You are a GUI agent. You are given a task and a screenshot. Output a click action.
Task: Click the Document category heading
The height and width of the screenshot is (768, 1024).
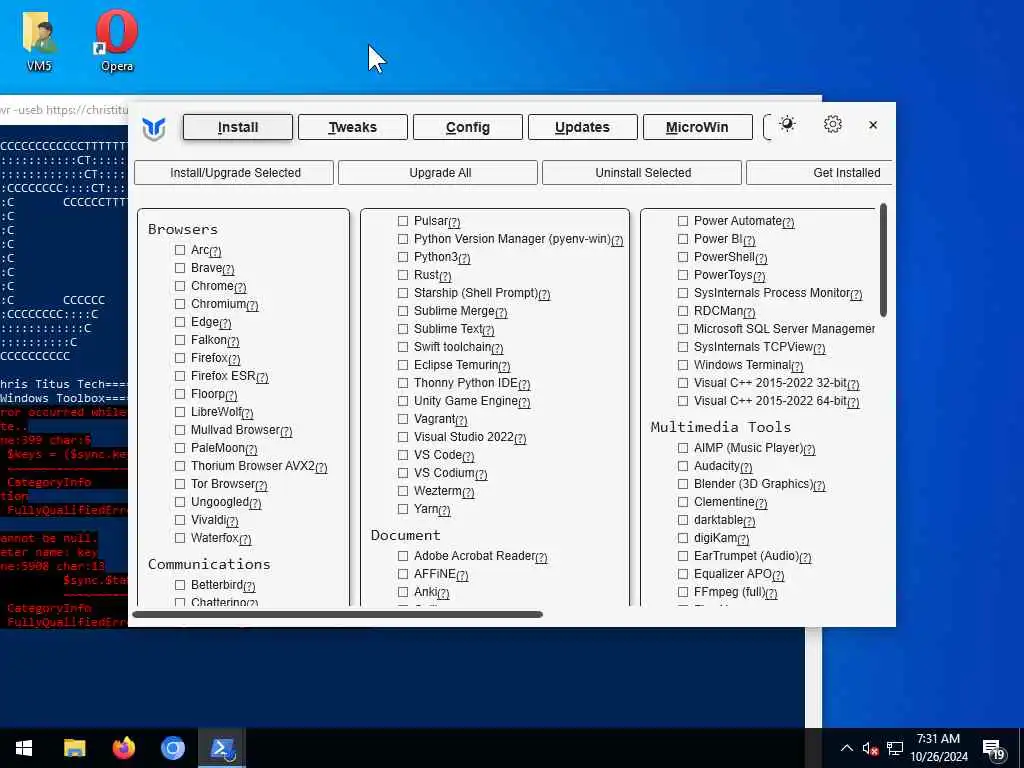406,535
